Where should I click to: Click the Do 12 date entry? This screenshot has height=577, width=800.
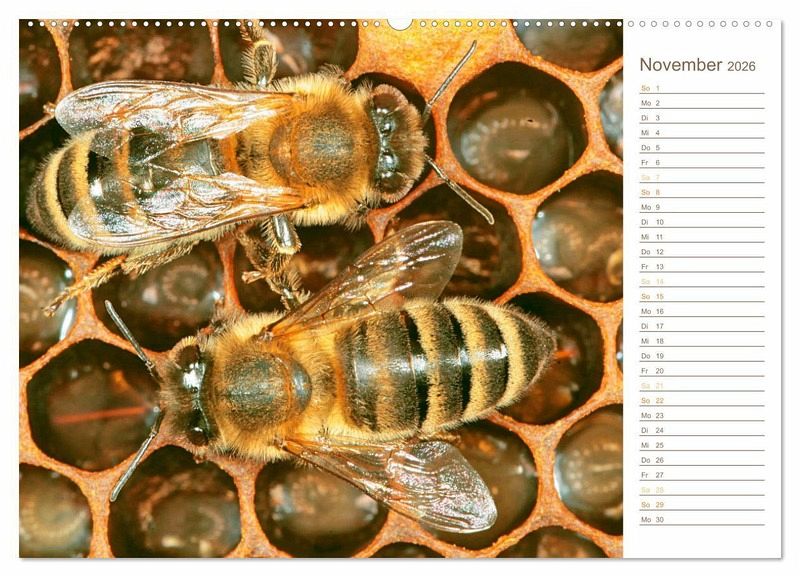(x=700, y=252)
